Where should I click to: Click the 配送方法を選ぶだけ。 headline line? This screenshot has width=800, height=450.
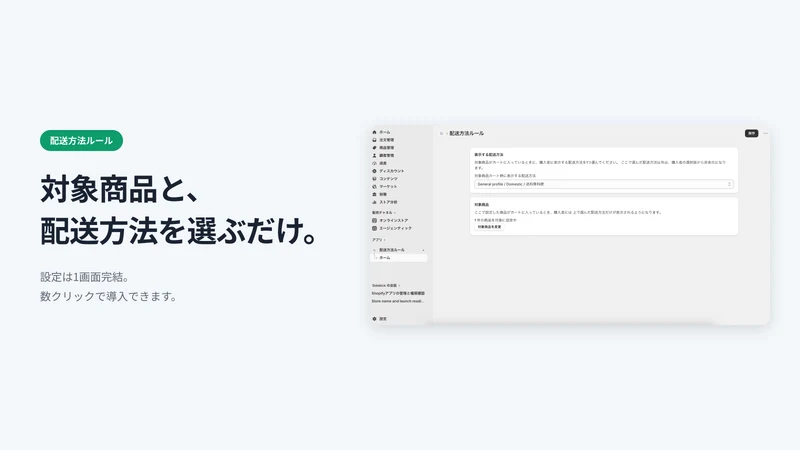[x=181, y=231]
